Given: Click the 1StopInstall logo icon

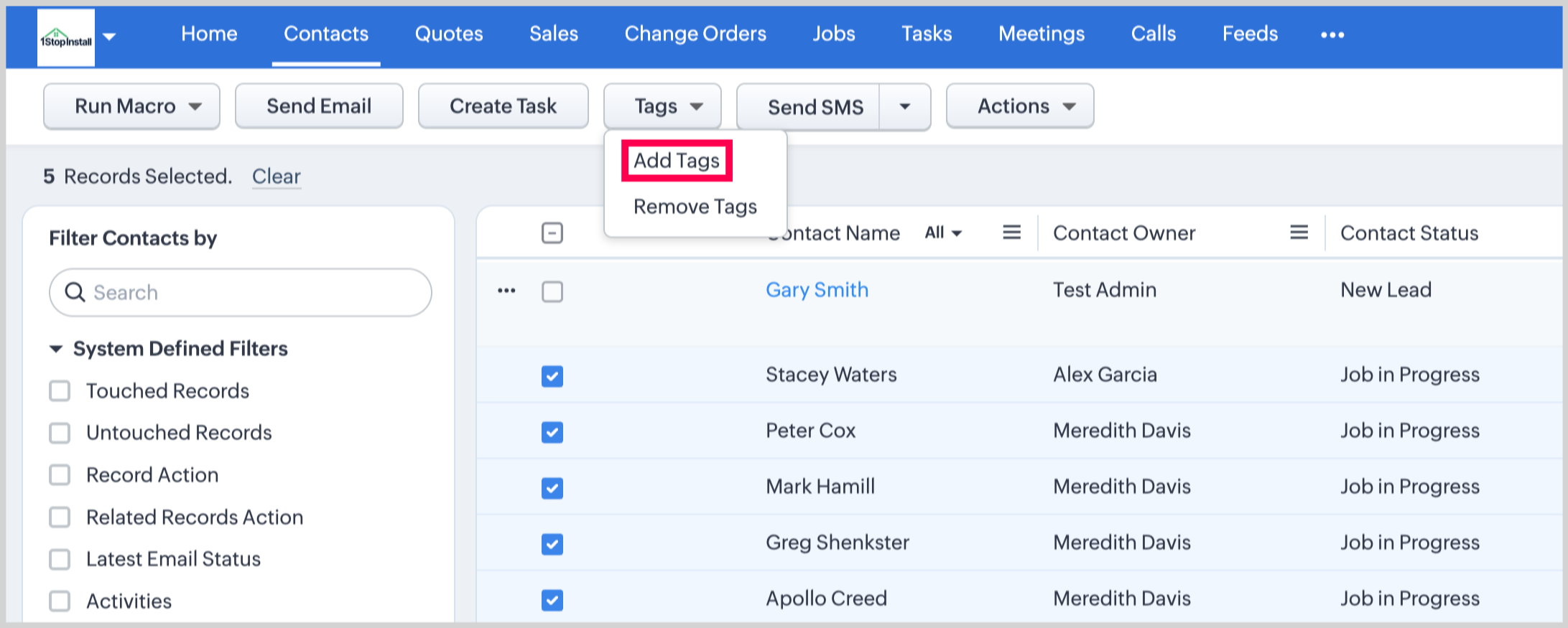Looking at the screenshot, I should (x=65, y=37).
